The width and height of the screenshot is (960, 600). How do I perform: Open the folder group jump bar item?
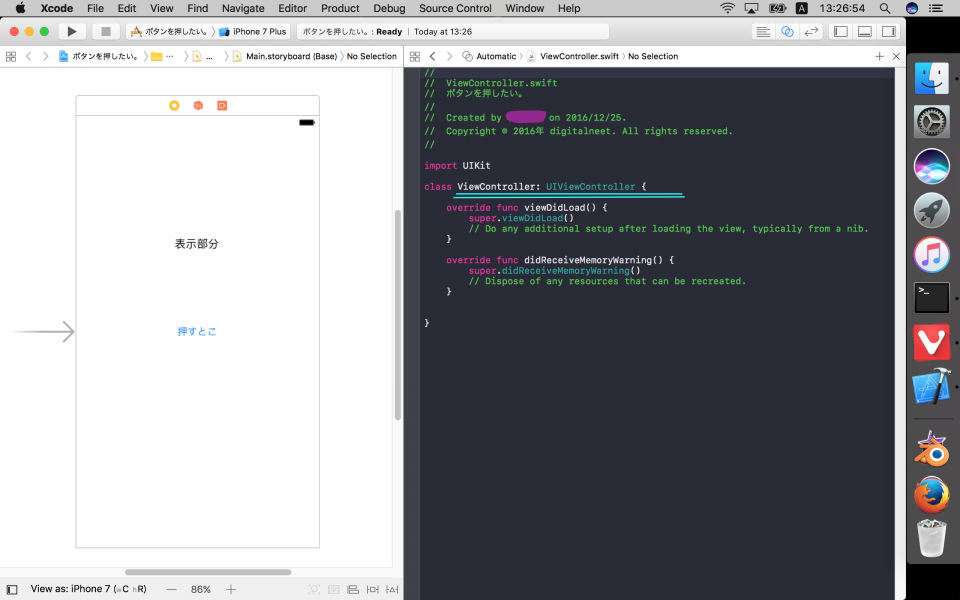(x=162, y=56)
